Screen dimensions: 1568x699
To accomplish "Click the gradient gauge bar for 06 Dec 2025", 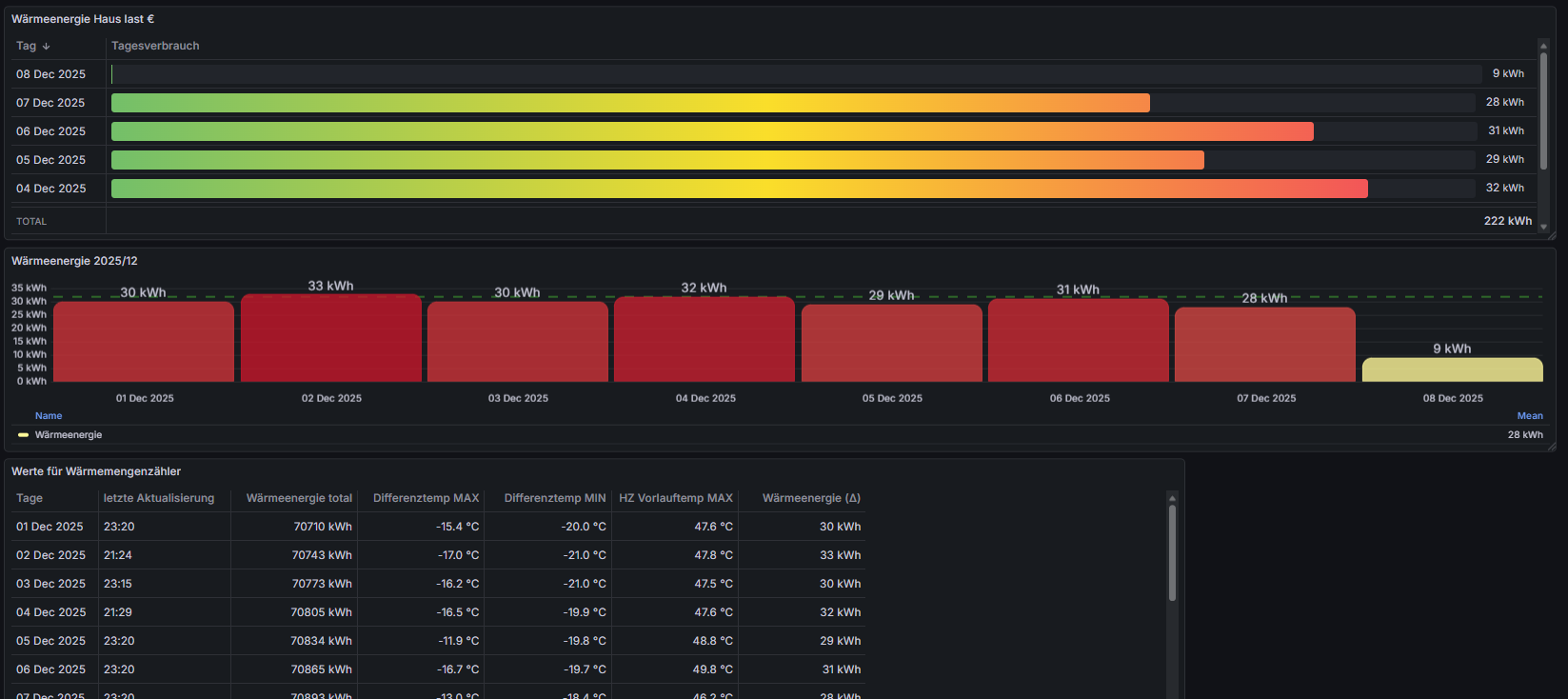I will pyautogui.click(x=712, y=131).
